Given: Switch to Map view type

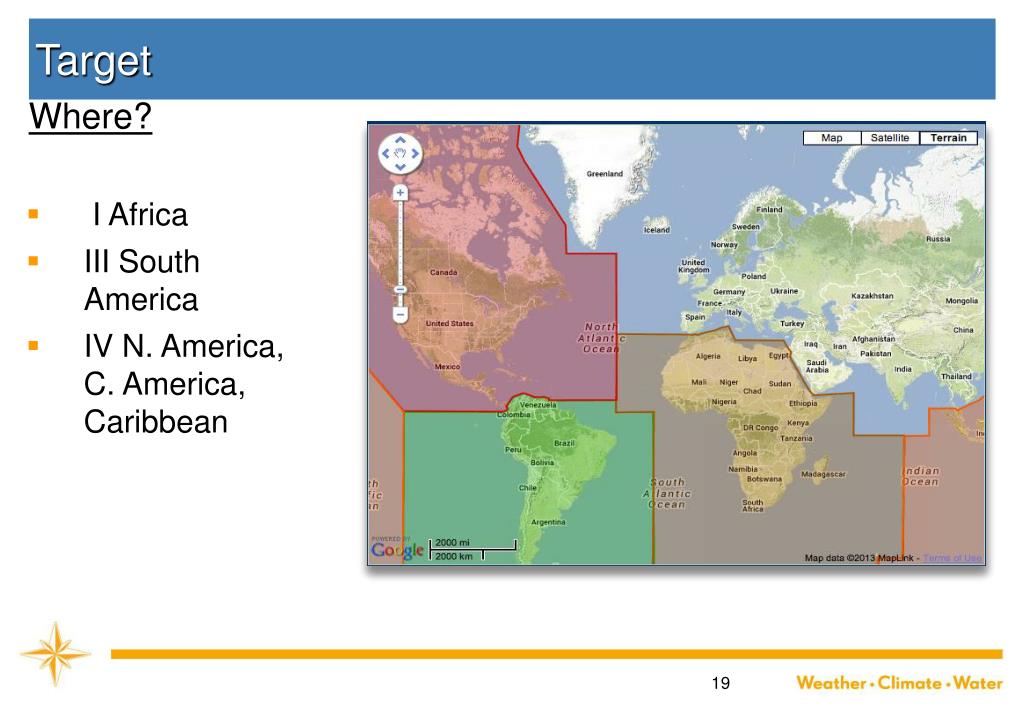Looking at the screenshot, I should [x=832, y=138].
